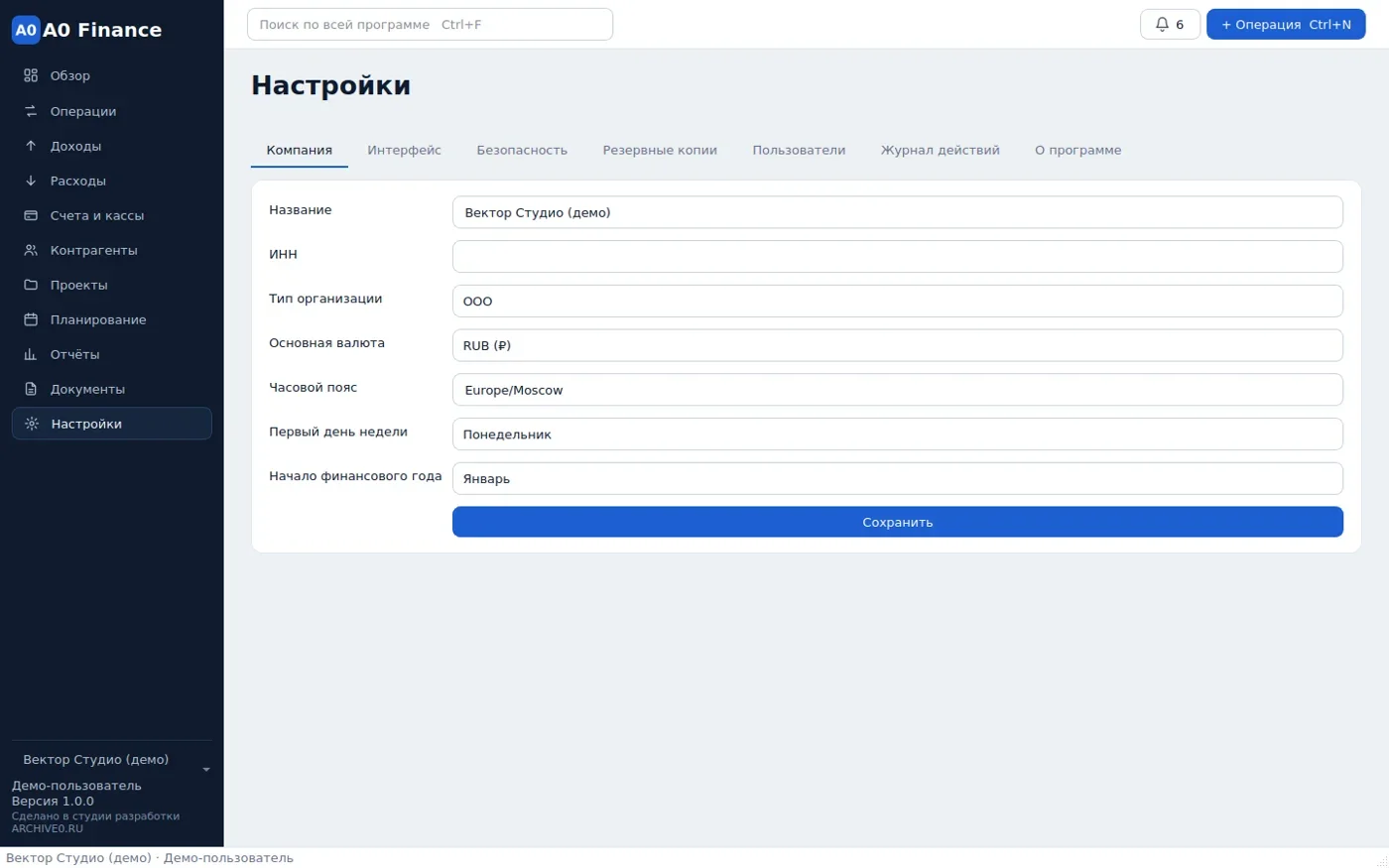
Task: Open the Резервные копии tab
Action: [660, 150]
